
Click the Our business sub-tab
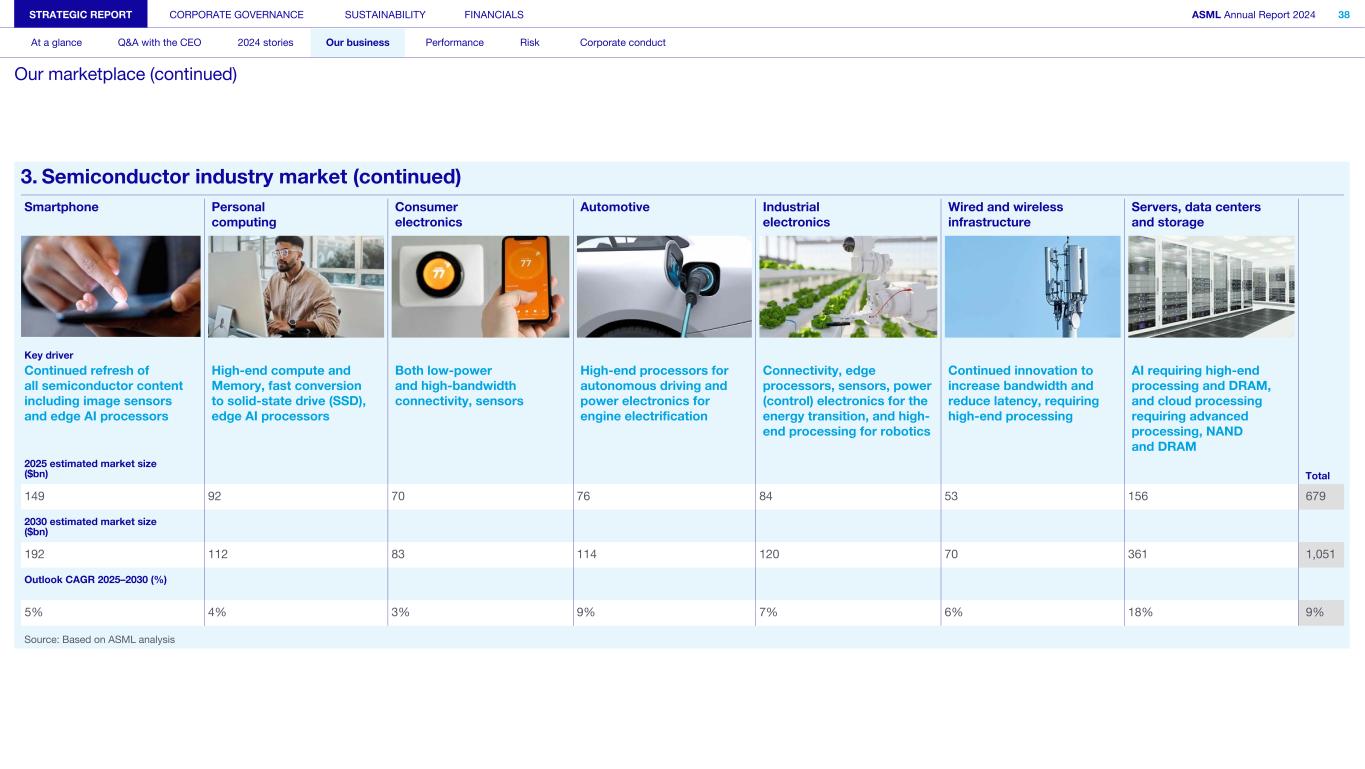pyautogui.click(x=357, y=43)
